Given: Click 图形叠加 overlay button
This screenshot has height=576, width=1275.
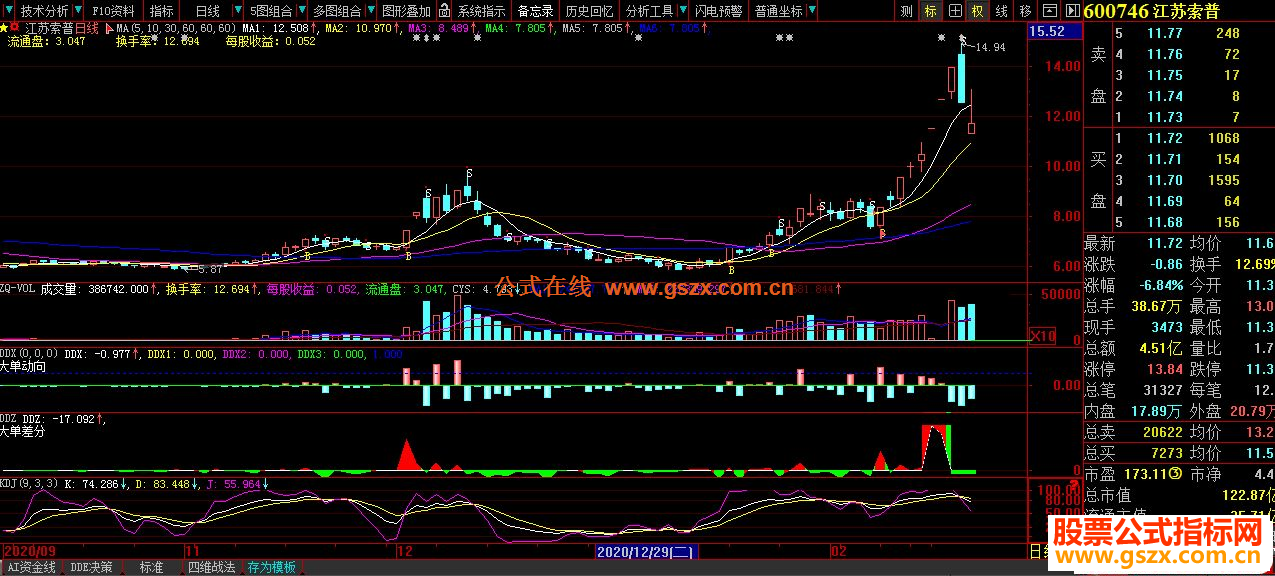Looking at the screenshot, I should [406, 10].
